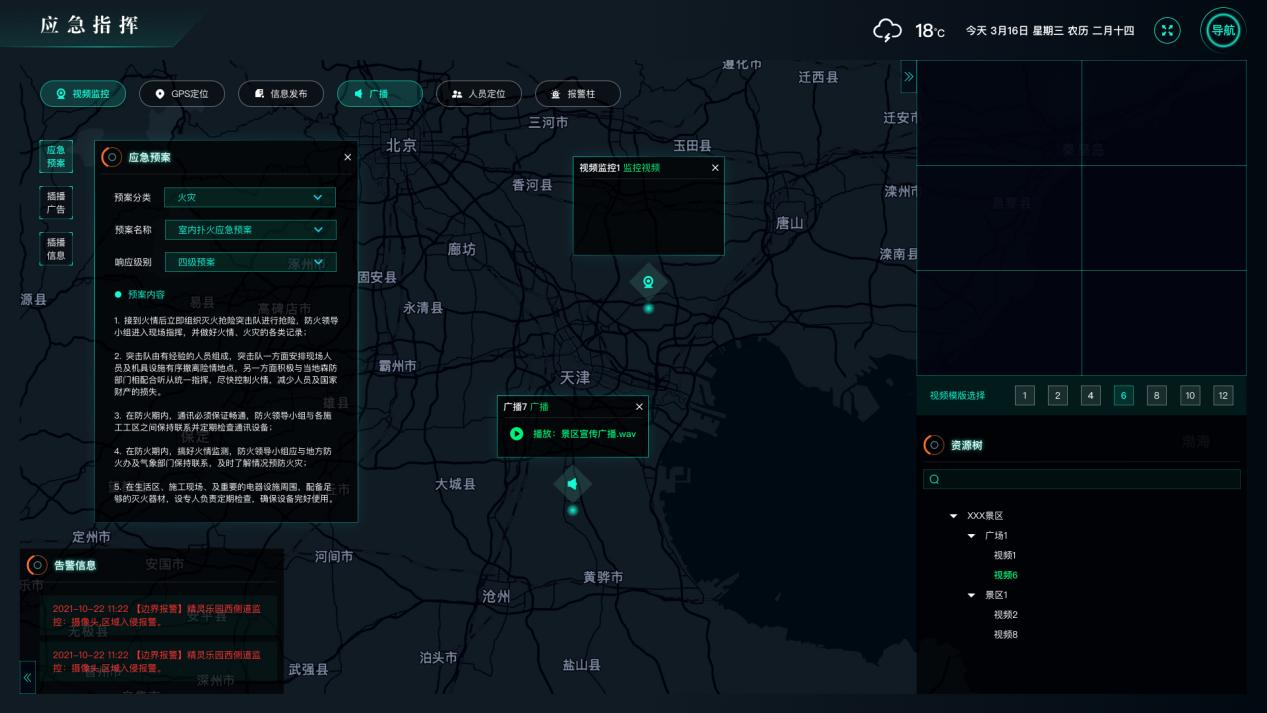Open the 应急预案 side tab
The width and height of the screenshot is (1267, 713).
(x=56, y=157)
